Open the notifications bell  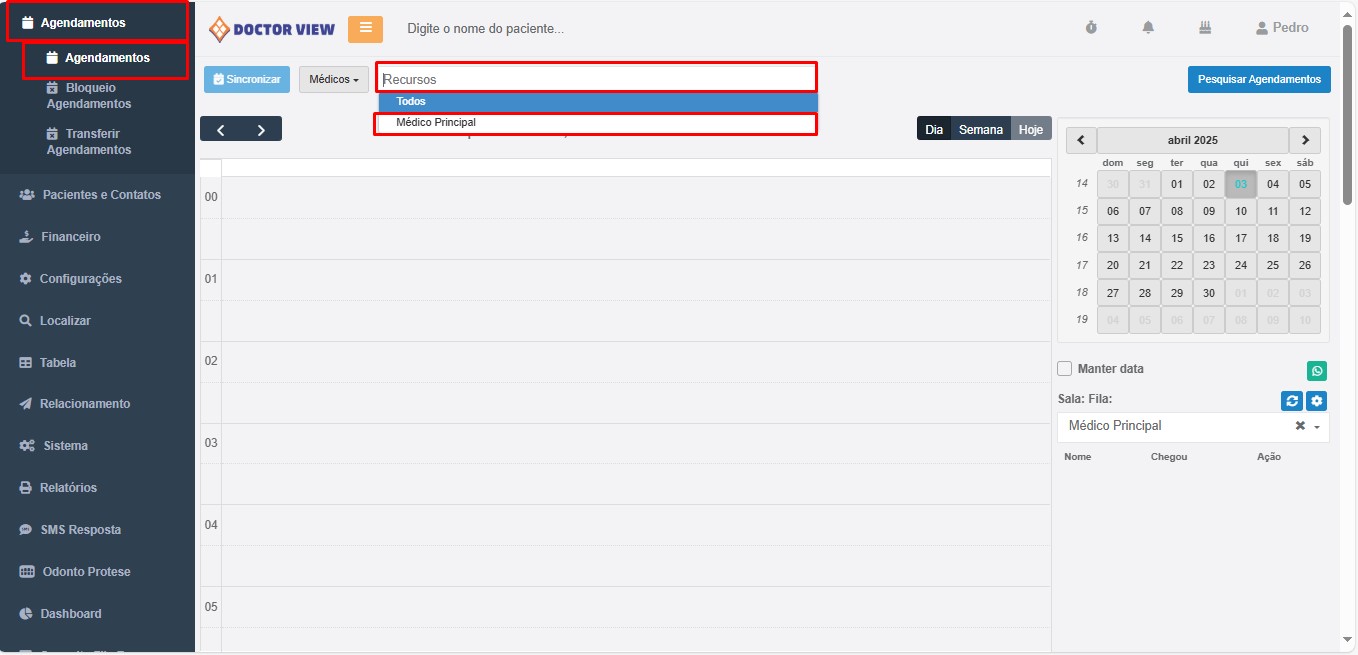pyautogui.click(x=1148, y=28)
